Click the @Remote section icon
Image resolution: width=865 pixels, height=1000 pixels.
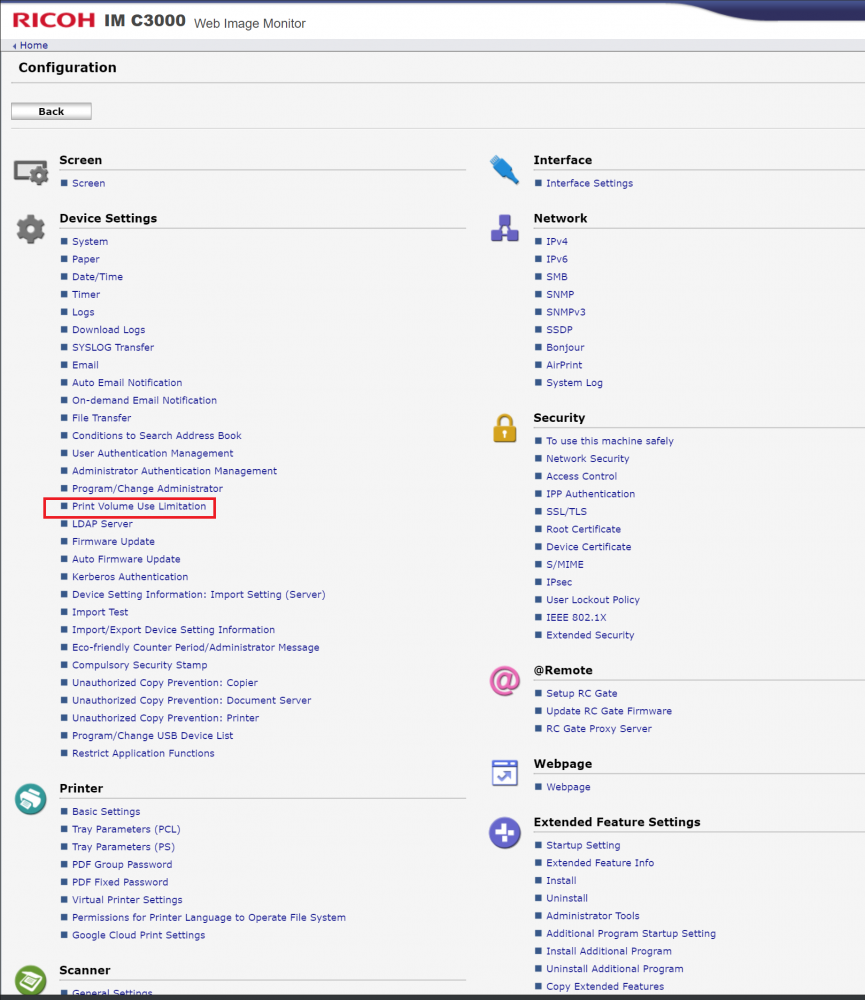pyautogui.click(x=504, y=681)
